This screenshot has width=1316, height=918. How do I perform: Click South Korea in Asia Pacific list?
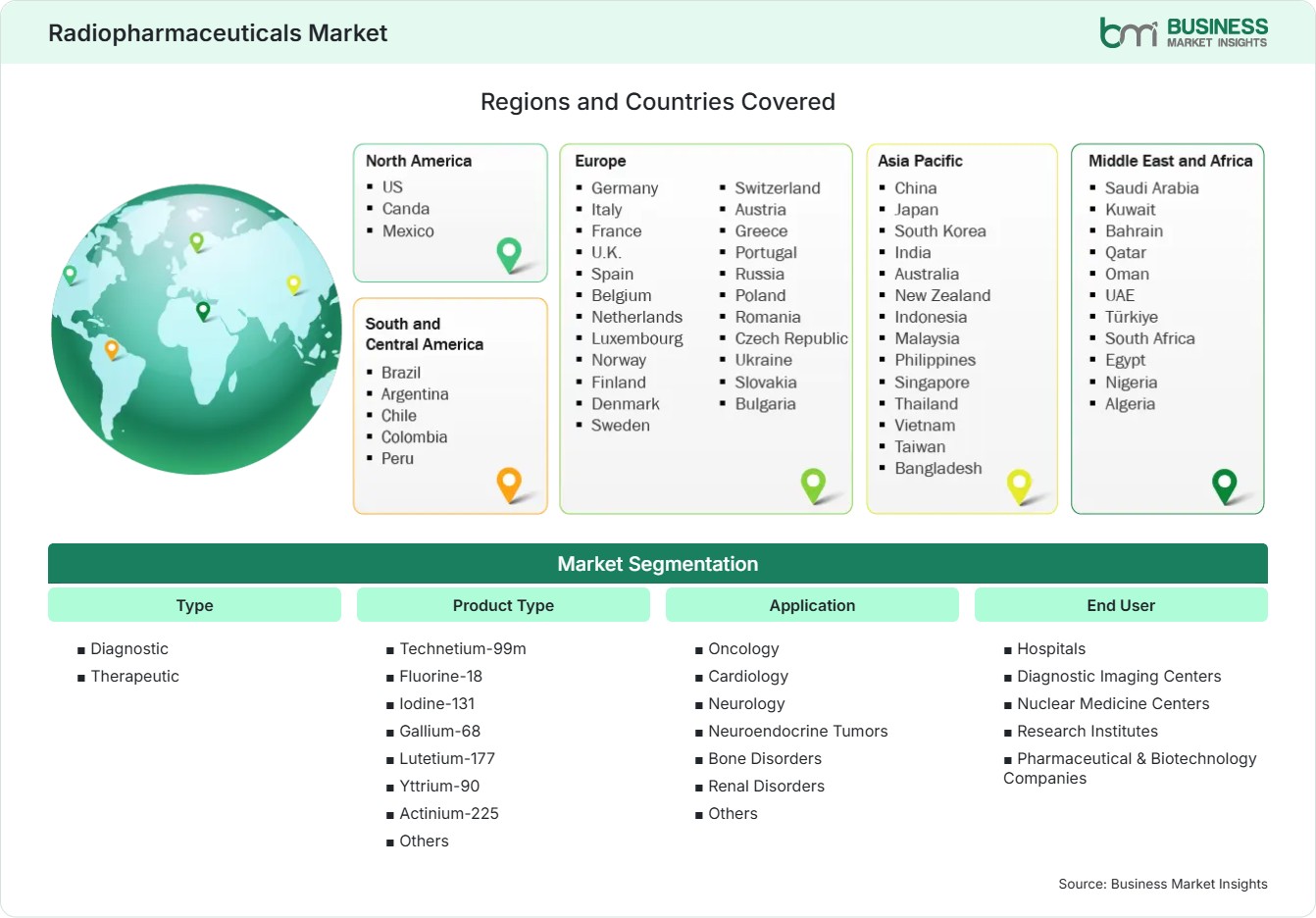(x=940, y=231)
